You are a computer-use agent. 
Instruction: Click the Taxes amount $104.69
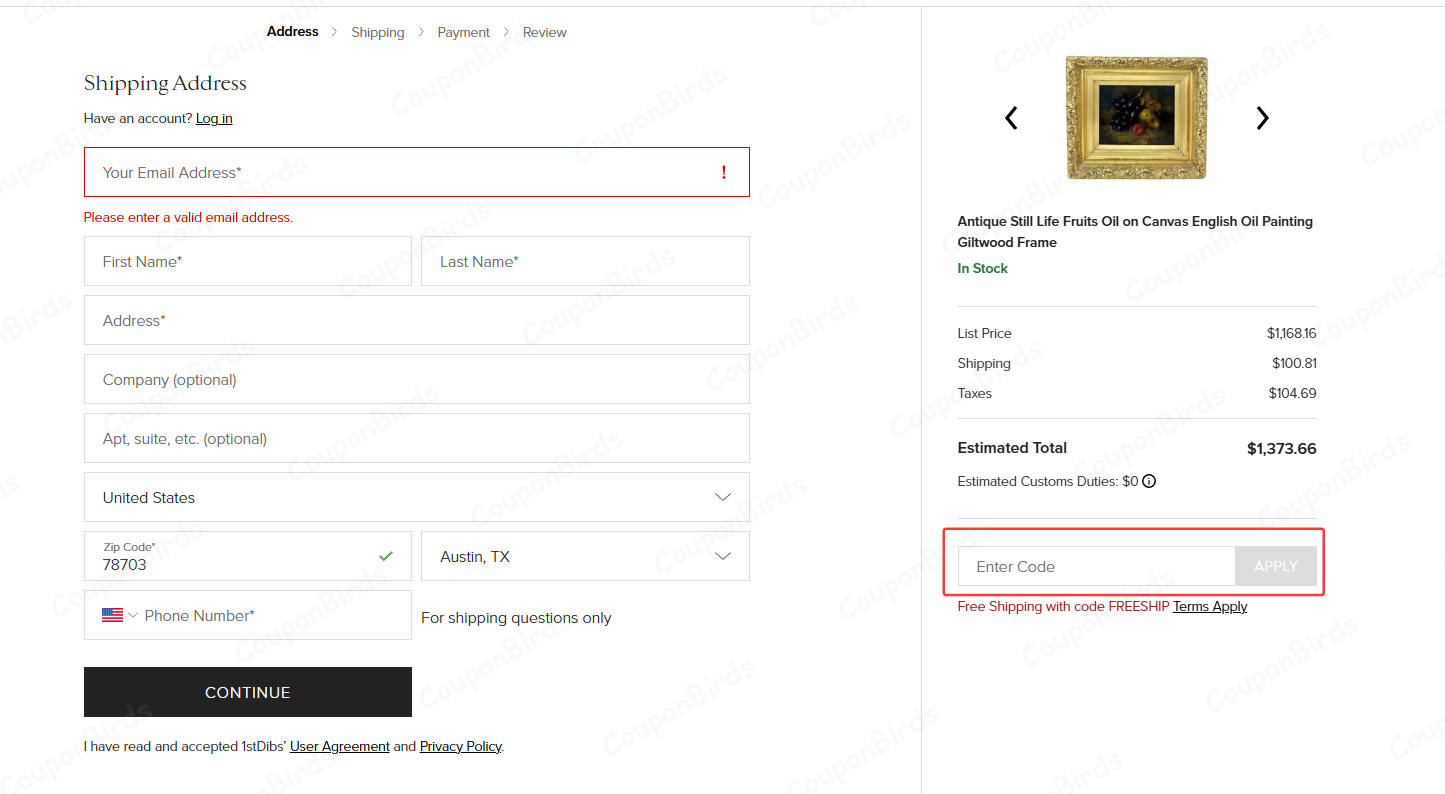point(1293,393)
